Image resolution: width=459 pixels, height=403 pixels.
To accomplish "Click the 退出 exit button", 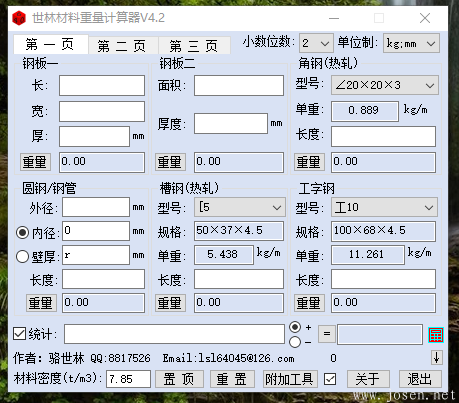I will (420, 379).
